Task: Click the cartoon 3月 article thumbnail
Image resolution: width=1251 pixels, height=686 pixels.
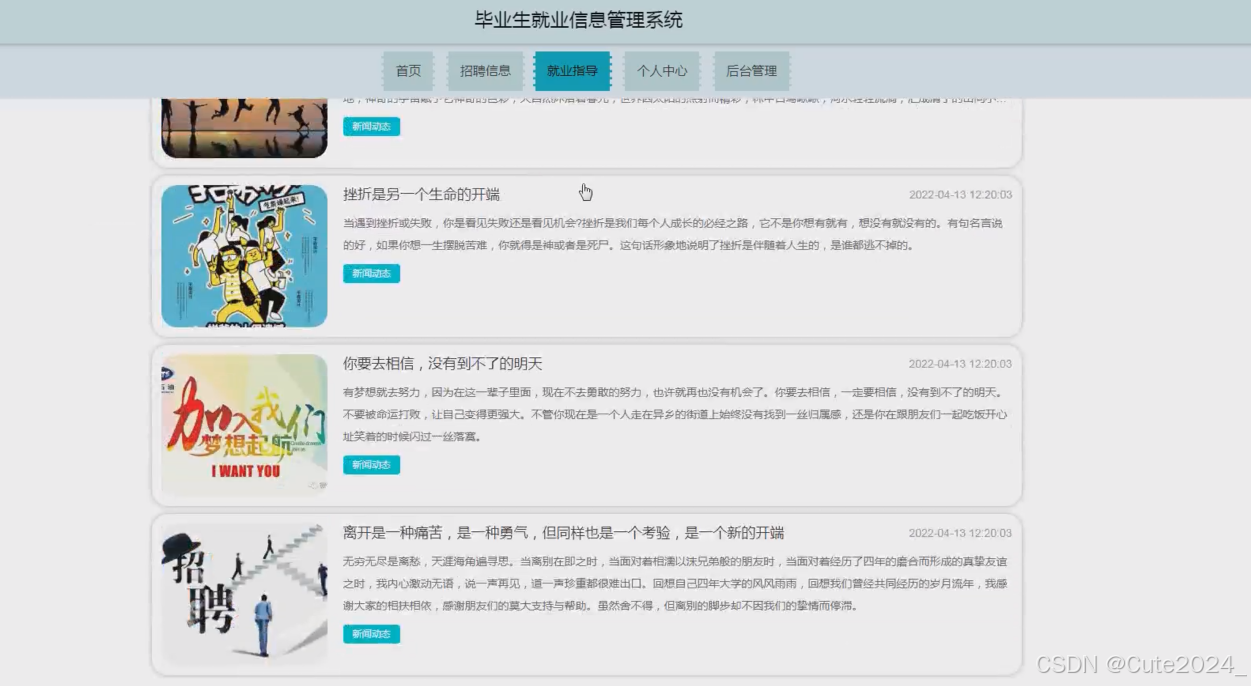Action: coord(243,254)
